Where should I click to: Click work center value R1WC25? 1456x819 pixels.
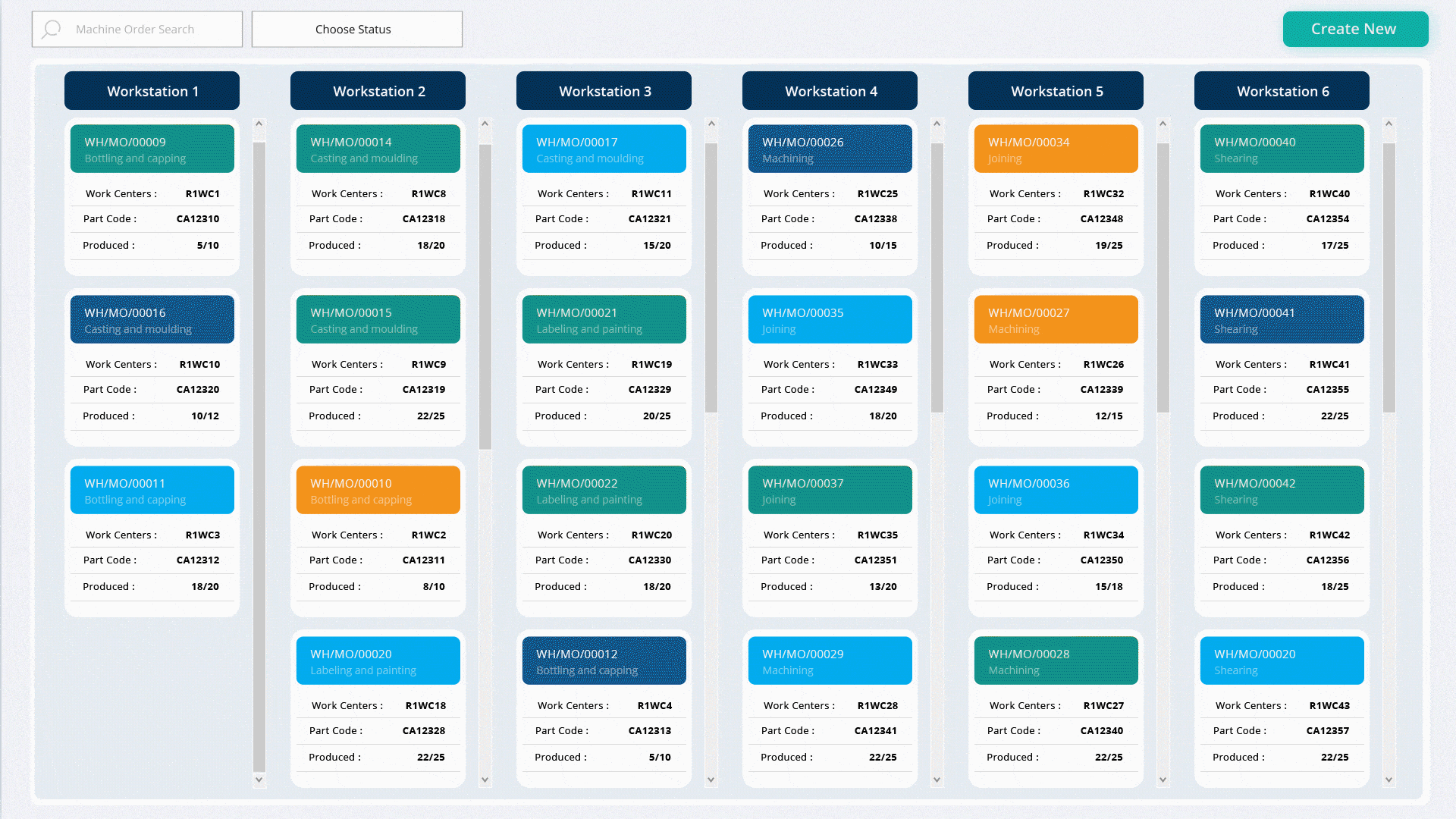click(x=877, y=194)
